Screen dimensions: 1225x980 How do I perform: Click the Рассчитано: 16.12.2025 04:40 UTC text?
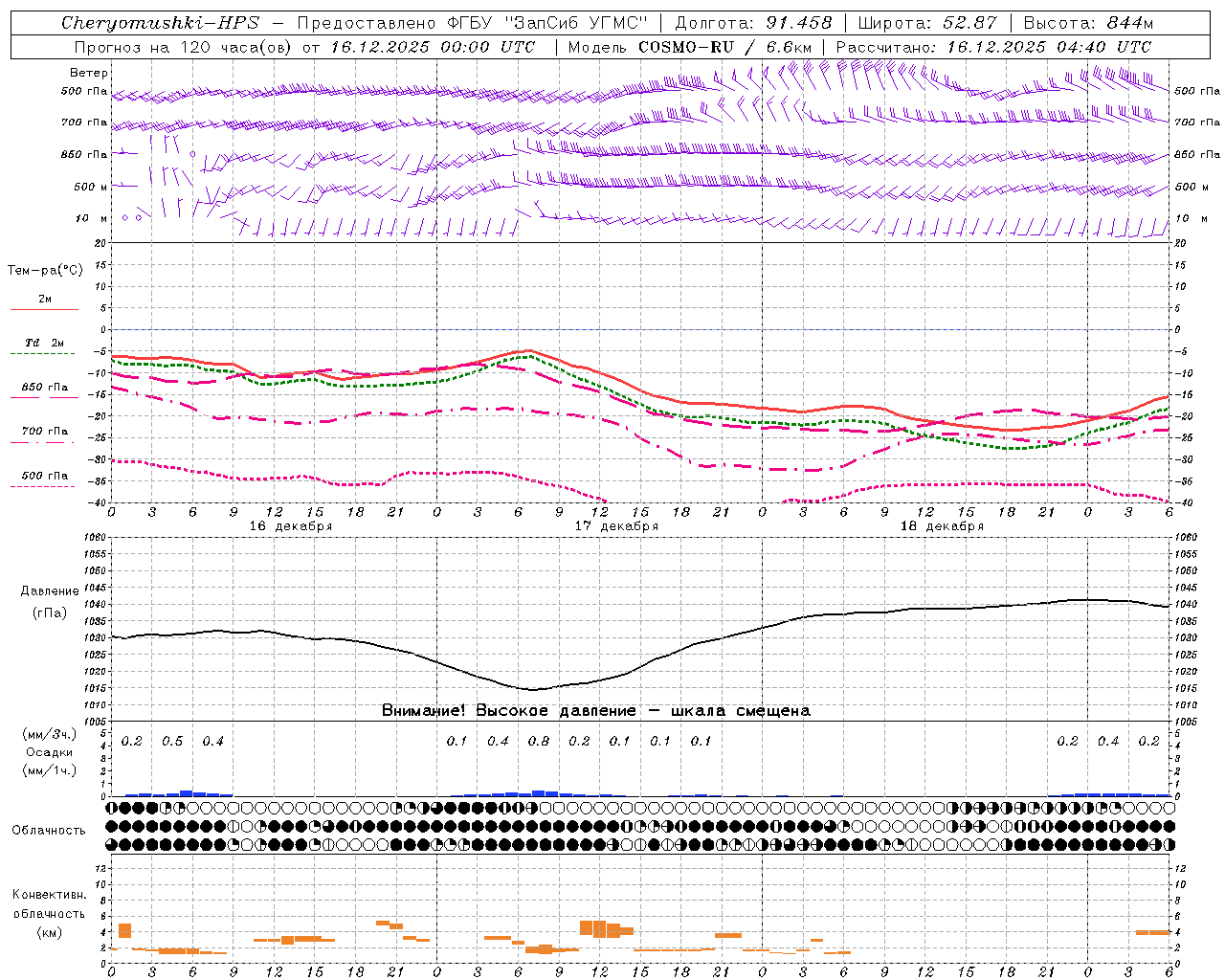pos(993,47)
